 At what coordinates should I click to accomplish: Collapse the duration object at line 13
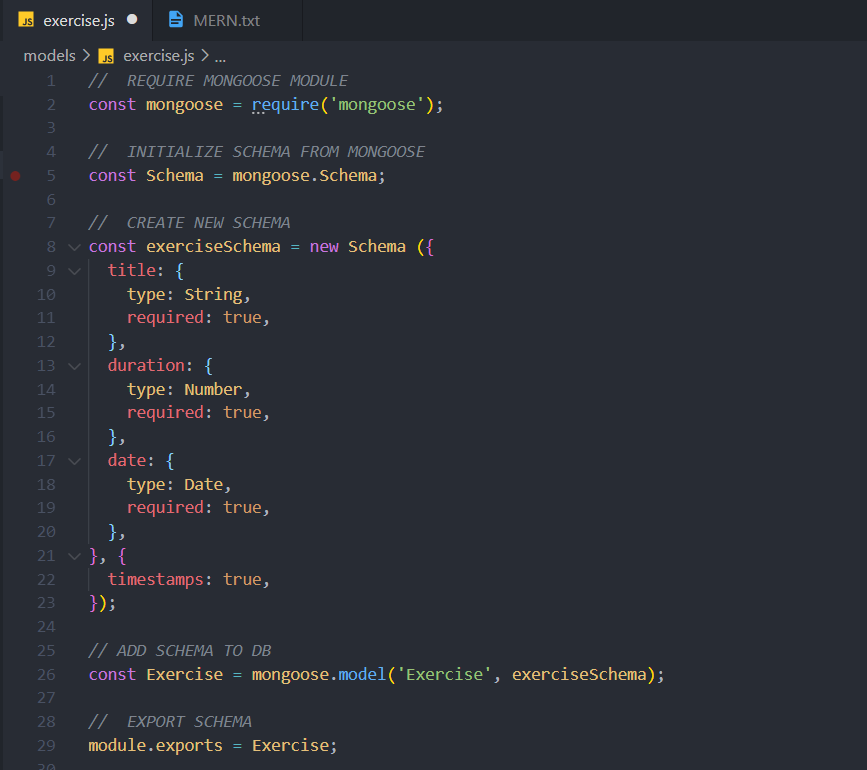point(73,366)
